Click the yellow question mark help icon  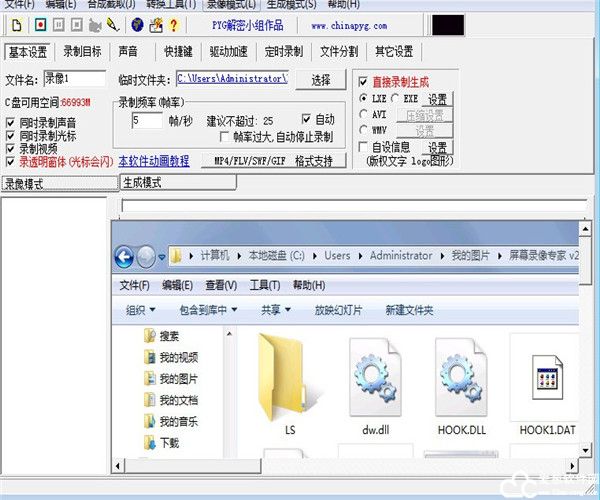(175, 24)
